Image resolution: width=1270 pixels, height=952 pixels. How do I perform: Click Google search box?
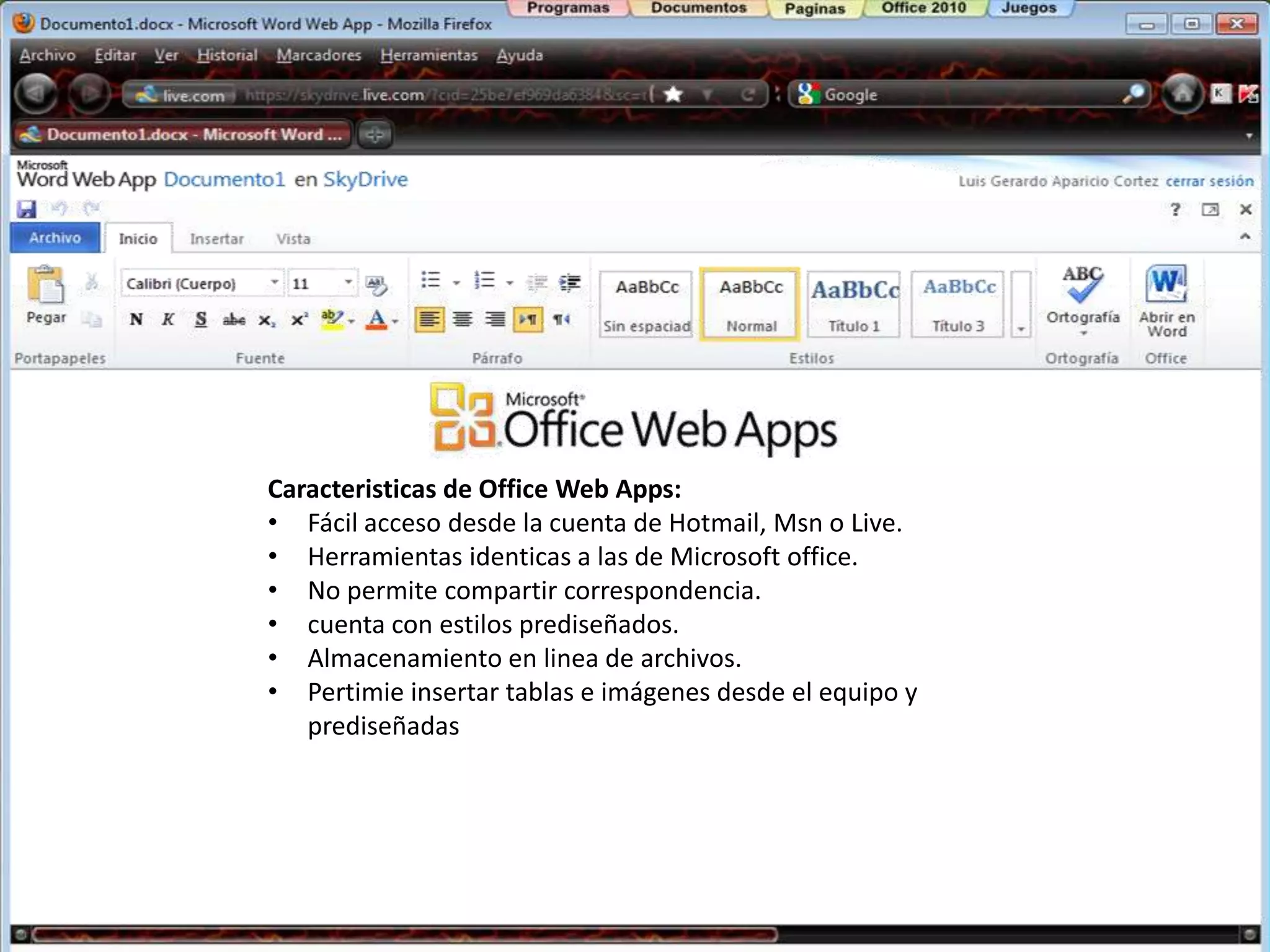click(x=970, y=95)
